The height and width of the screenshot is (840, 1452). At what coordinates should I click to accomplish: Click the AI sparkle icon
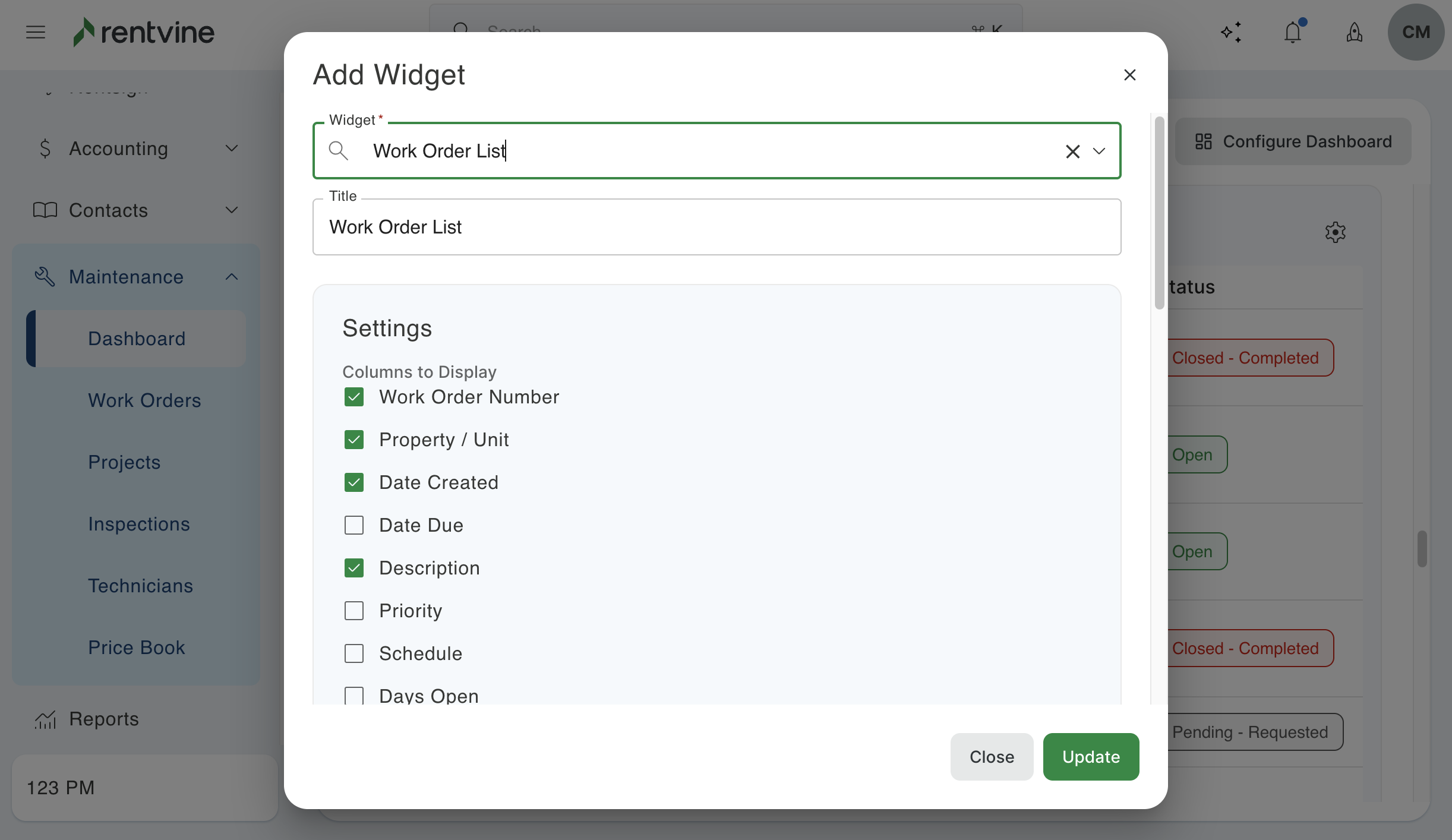(x=1231, y=32)
